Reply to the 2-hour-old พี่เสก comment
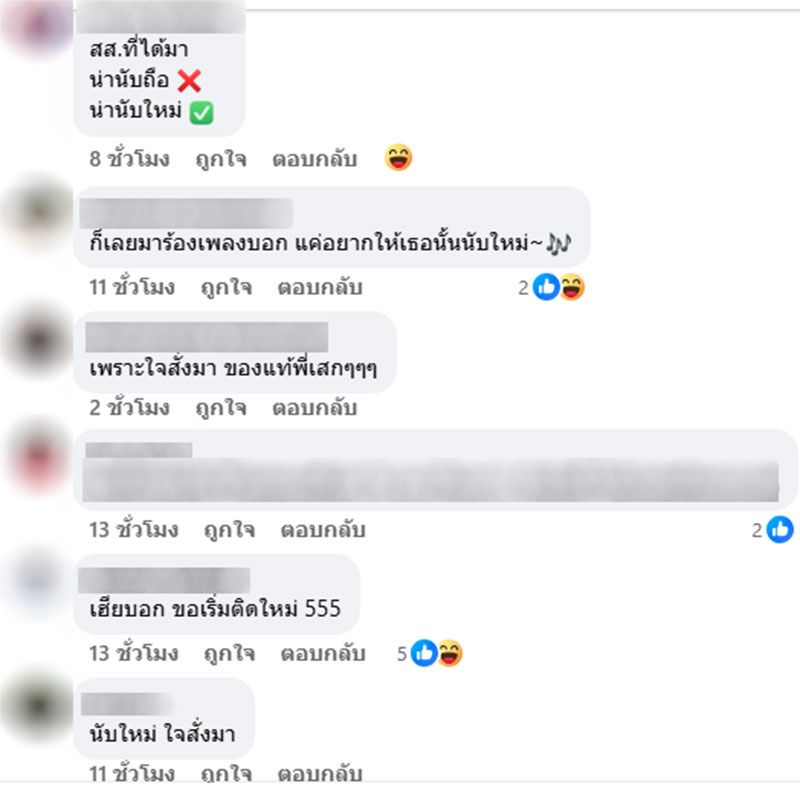This screenshot has width=800, height=798. (314, 408)
